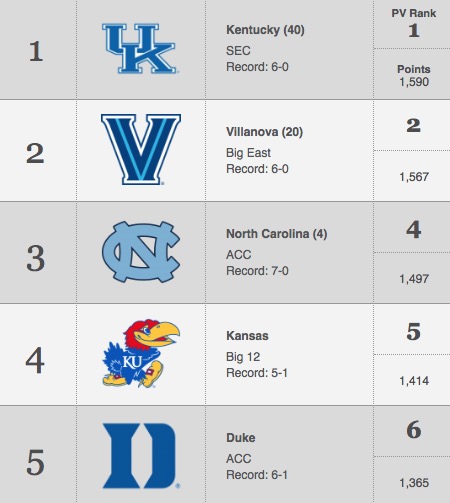
Task: Click the Points header label
Action: coord(414,69)
